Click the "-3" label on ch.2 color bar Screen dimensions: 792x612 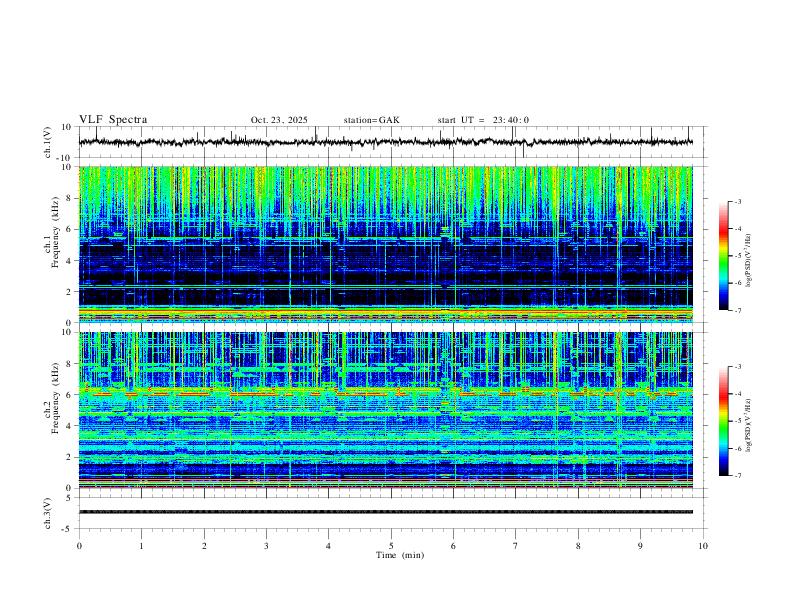pyautogui.click(x=737, y=367)
